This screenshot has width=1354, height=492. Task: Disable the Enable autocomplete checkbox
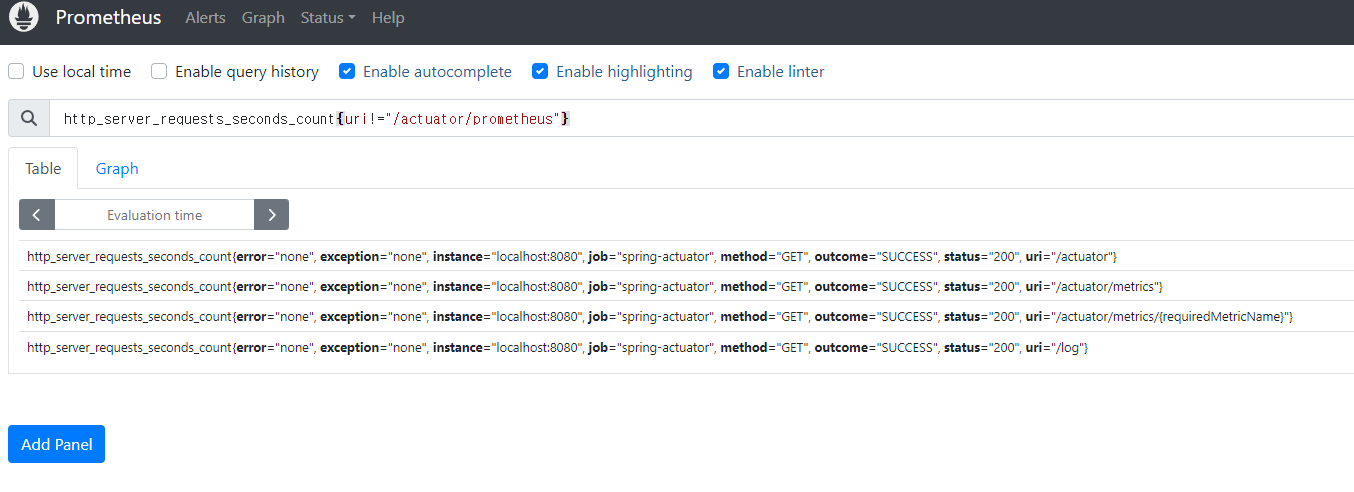347,71
